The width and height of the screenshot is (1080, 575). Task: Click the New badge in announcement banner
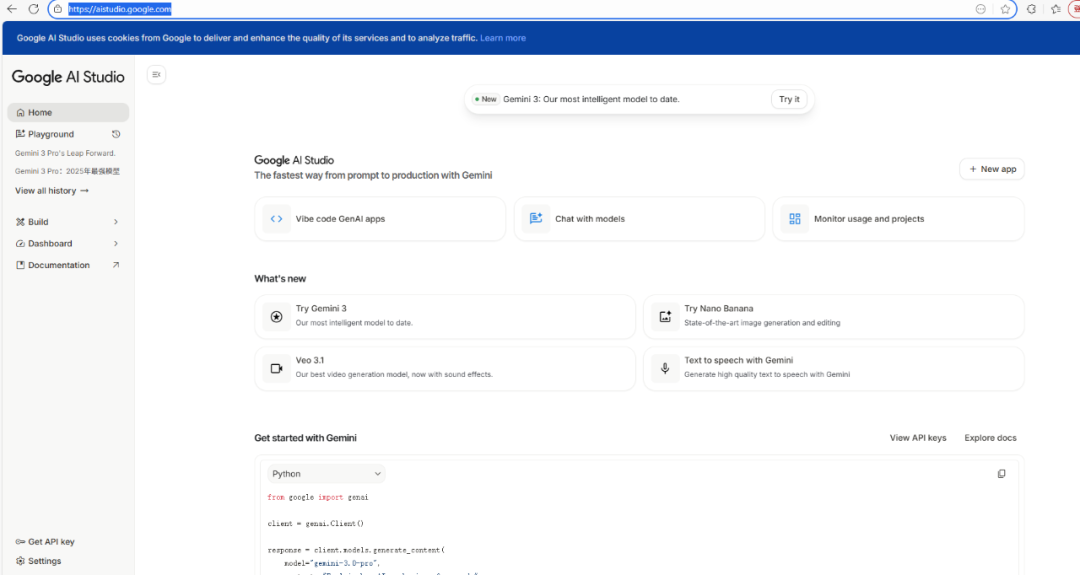tap(486, 99)
